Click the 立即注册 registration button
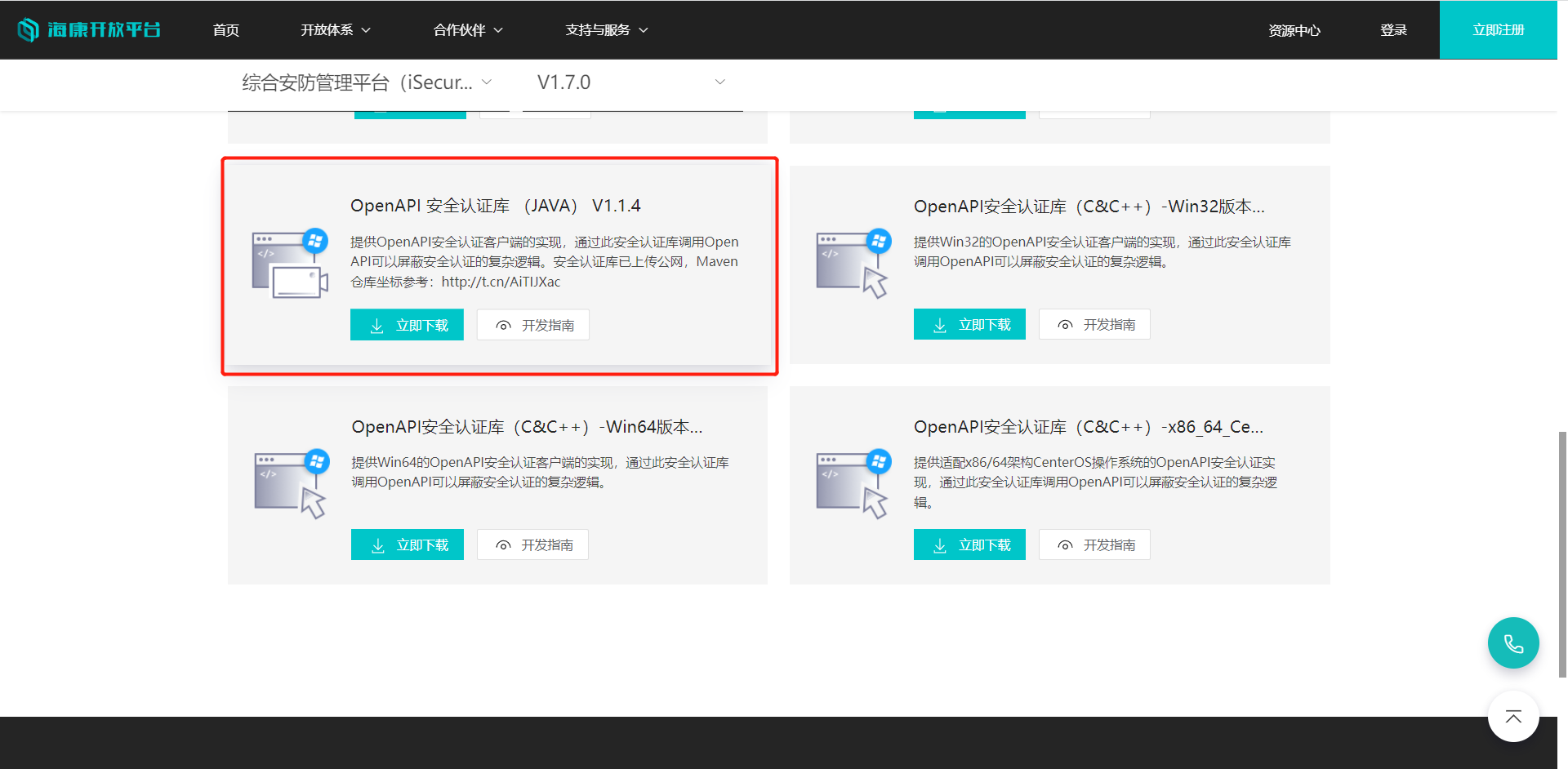The height and width of the screenshot is (769, 1568). coord(1498,29)
